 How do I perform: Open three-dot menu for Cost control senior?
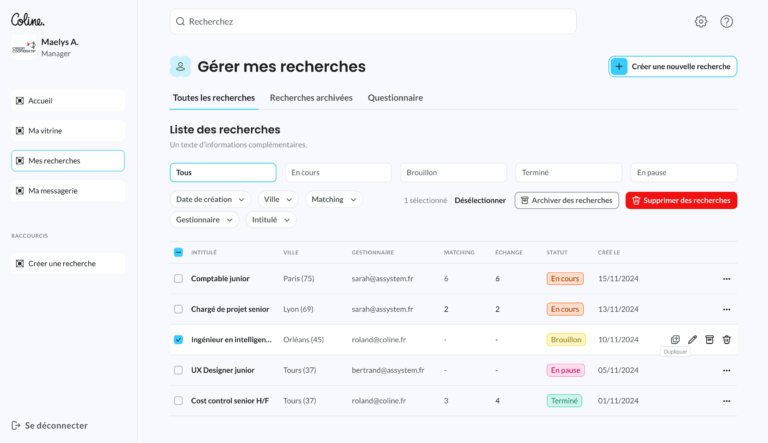coord(727,401)
